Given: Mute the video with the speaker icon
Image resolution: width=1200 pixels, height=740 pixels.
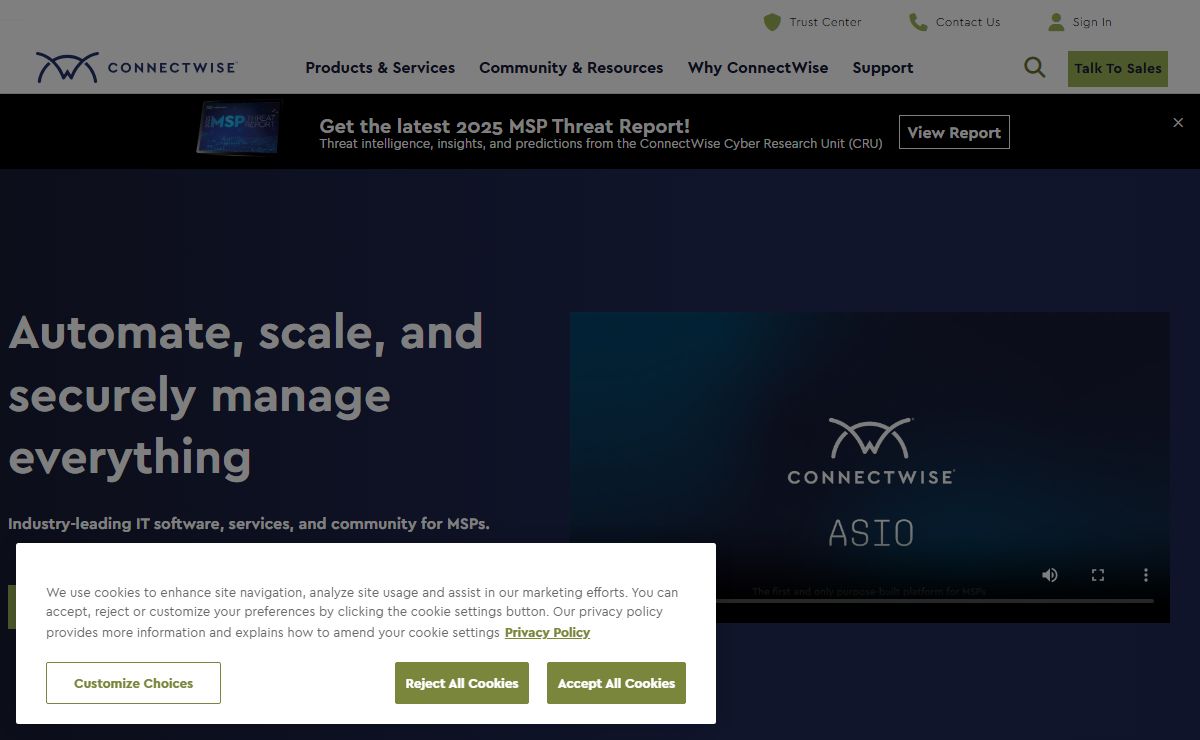Looking at the screenshot, I should coord(1050,575).
